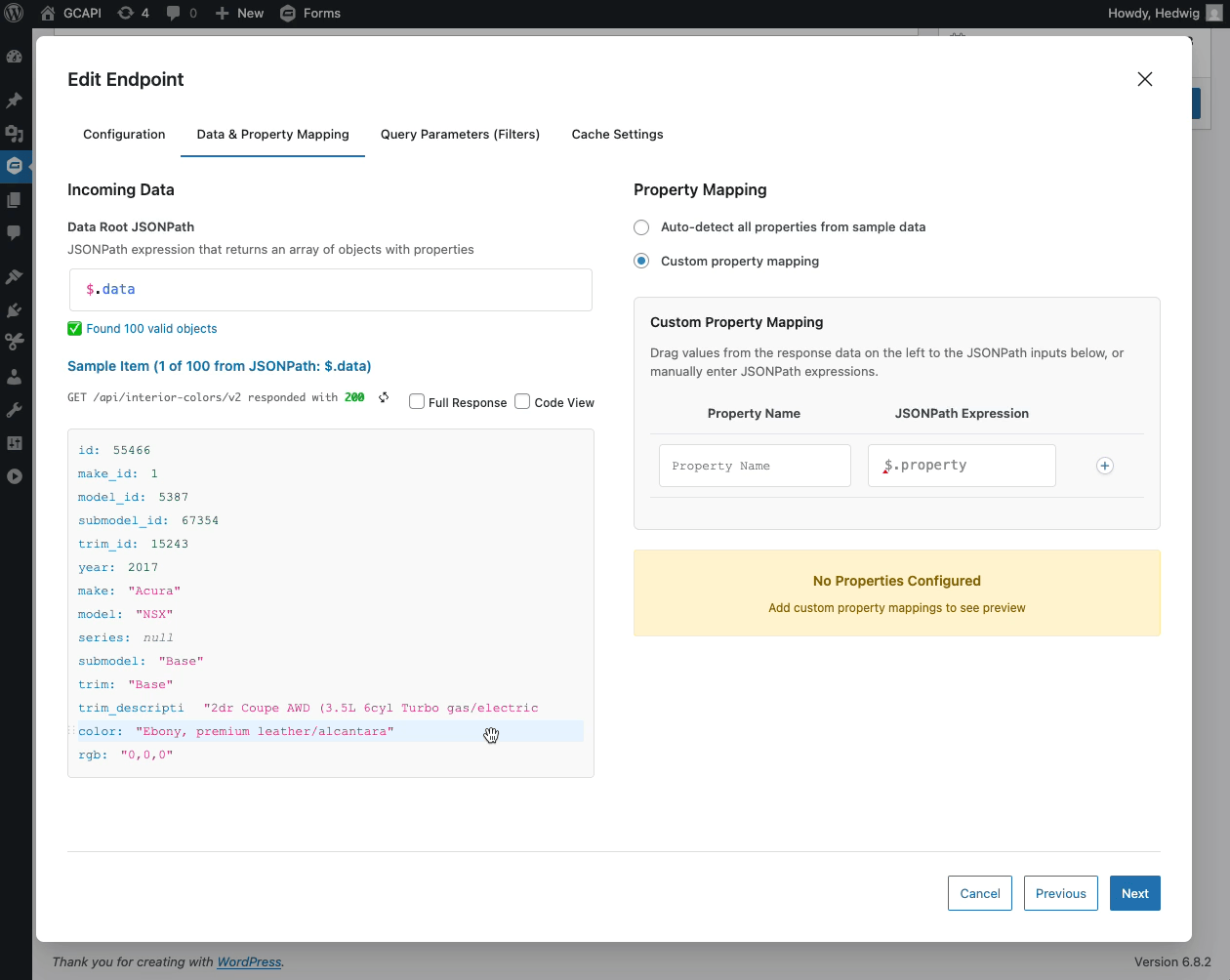The width and height of the screenshot is (1230, 980).
Task: Open Query Parameters (Filters) tab
Action: pyautogui.click(x=460, y=135)
